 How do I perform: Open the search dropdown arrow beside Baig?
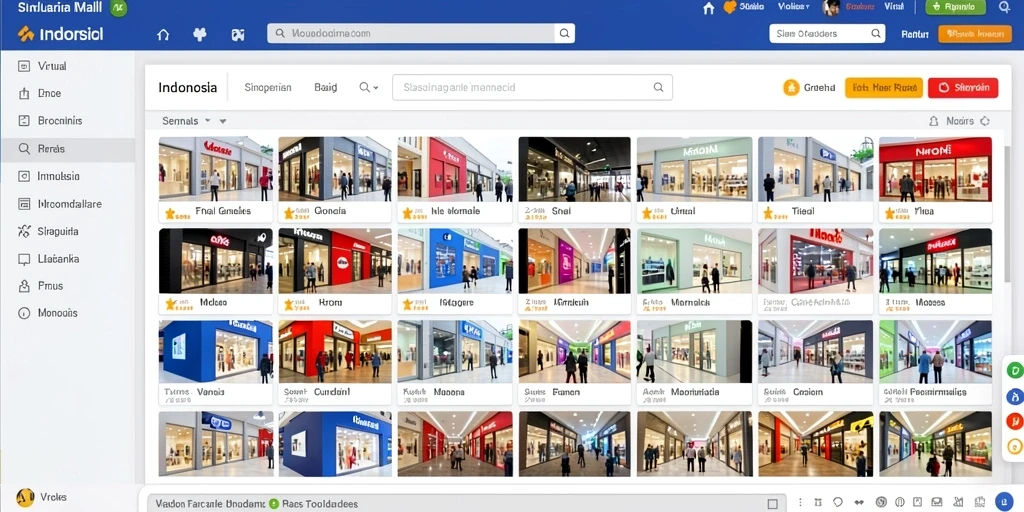[x=369, y=87]
